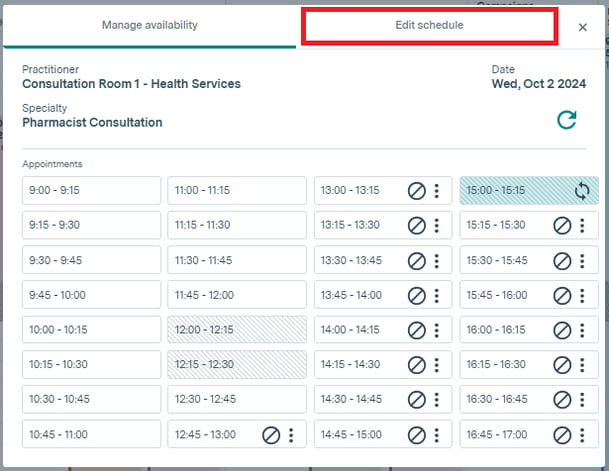Click the Consultation Room 1 - Health Services text

(131, 84)
